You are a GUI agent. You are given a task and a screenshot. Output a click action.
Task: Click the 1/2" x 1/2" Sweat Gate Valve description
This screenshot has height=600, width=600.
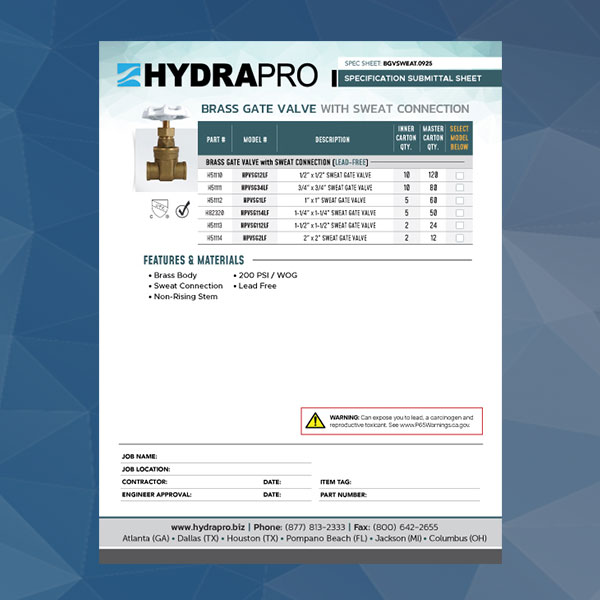335,175
